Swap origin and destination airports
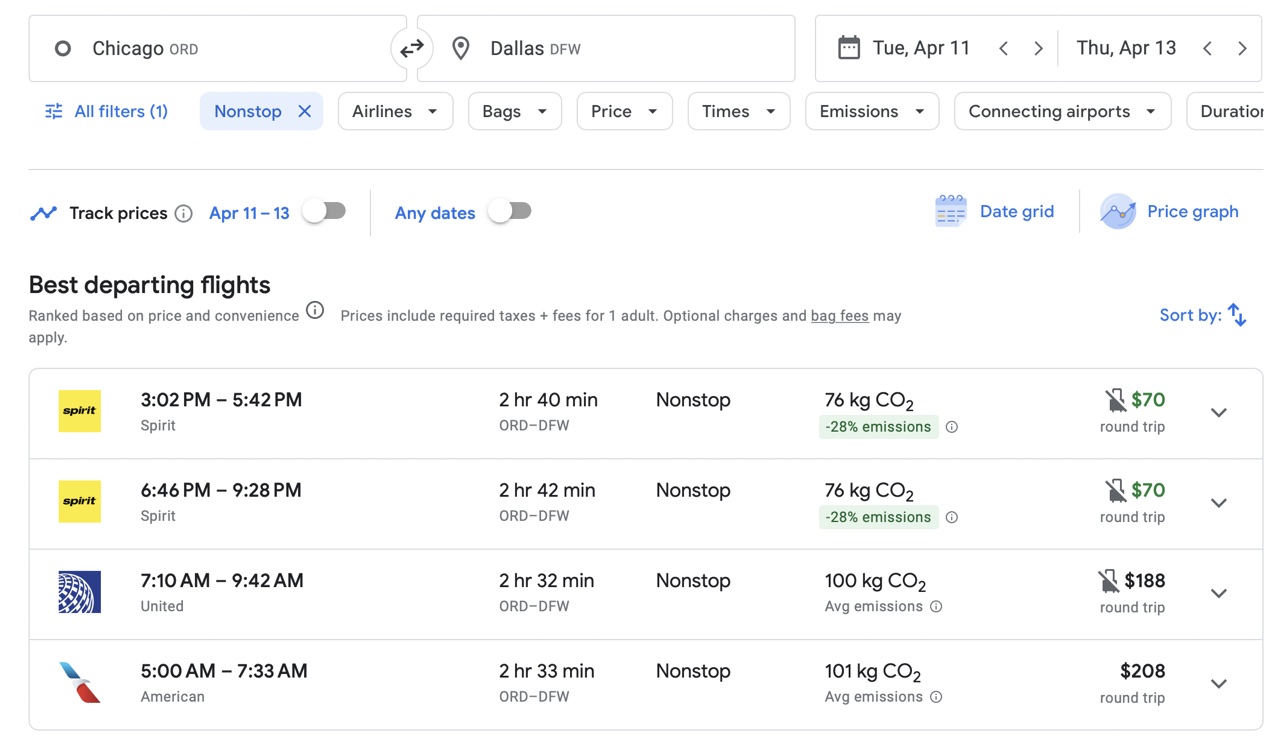This screenshot has width=1280, height=744. [412, 48]
